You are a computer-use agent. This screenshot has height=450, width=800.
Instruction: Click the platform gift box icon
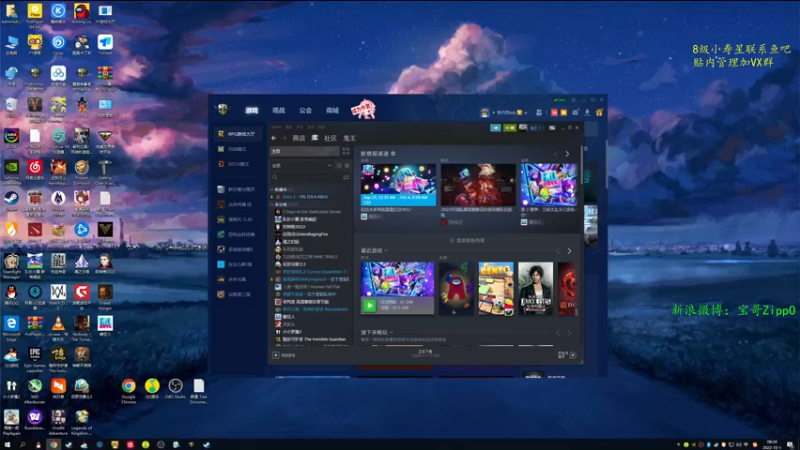[x=599, y=112]
